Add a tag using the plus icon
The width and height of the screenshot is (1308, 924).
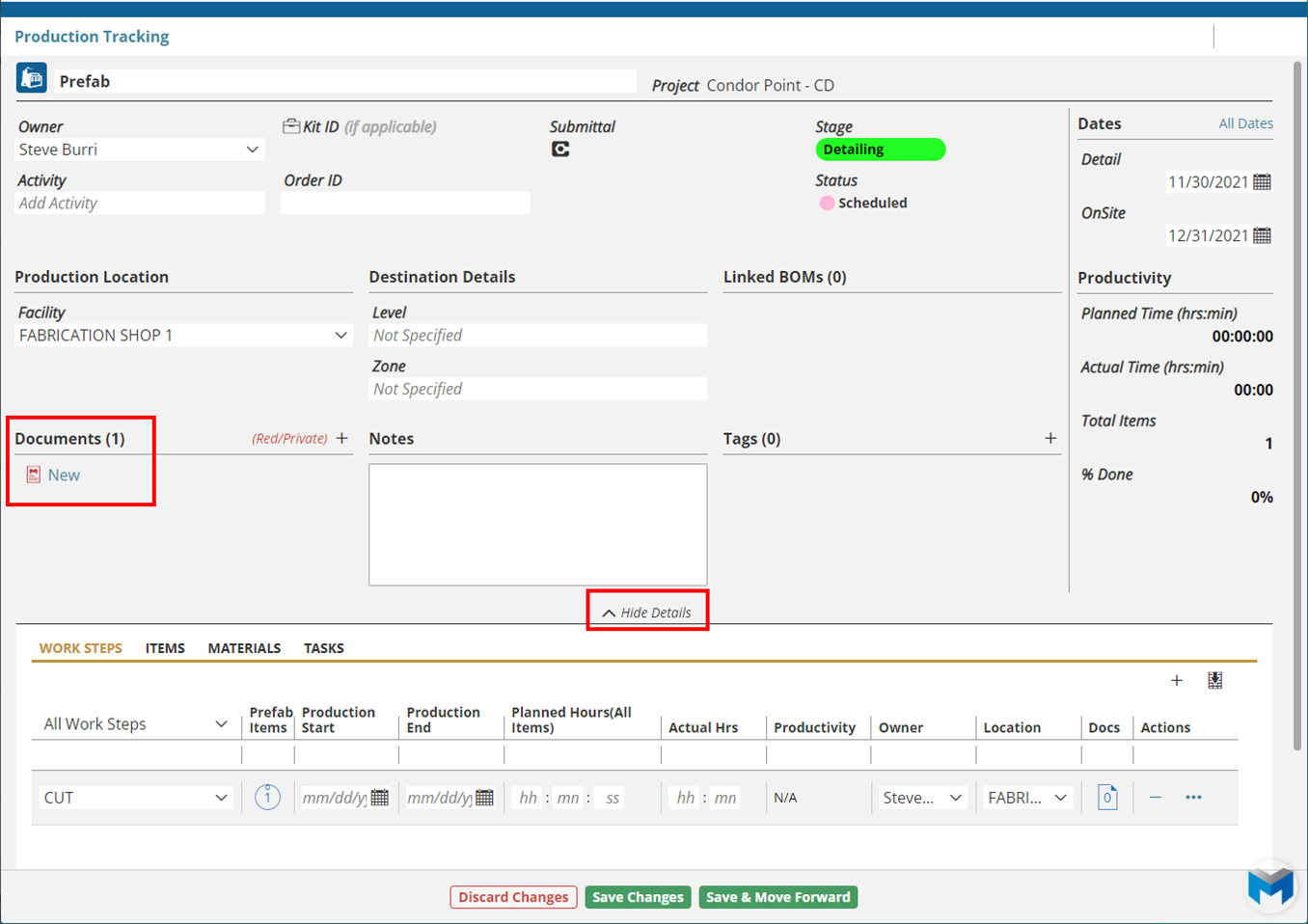1050,438
